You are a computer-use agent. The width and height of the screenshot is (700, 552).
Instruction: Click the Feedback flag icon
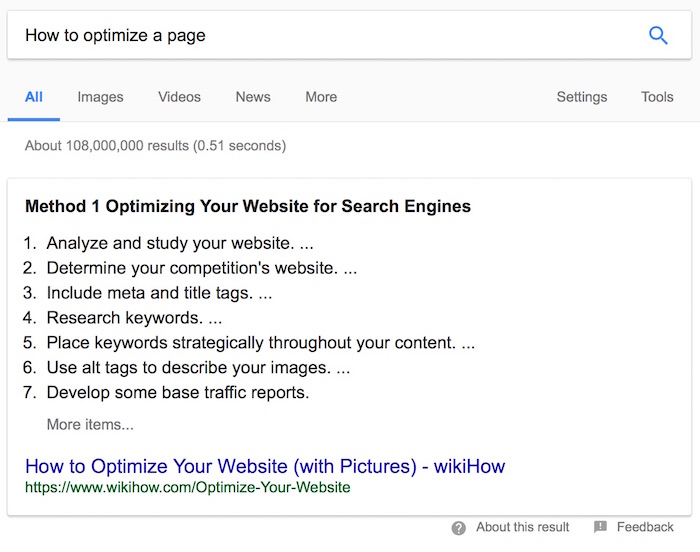click(x=600, y=527)
